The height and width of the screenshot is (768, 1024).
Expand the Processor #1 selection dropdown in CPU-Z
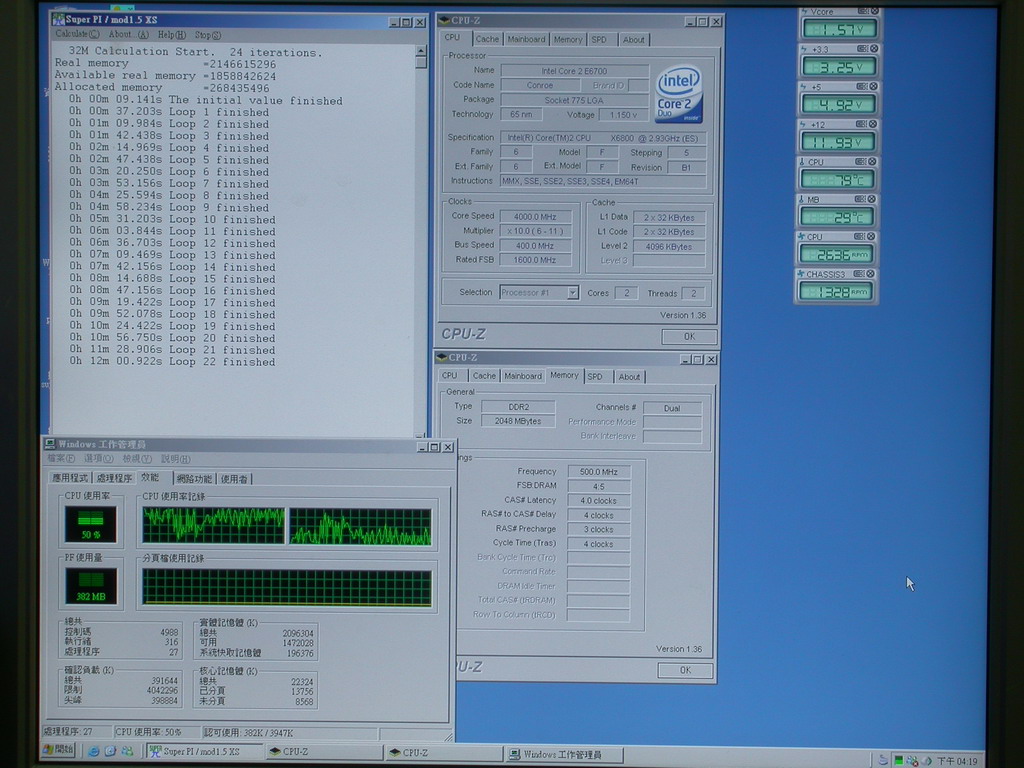coord(573,293)
